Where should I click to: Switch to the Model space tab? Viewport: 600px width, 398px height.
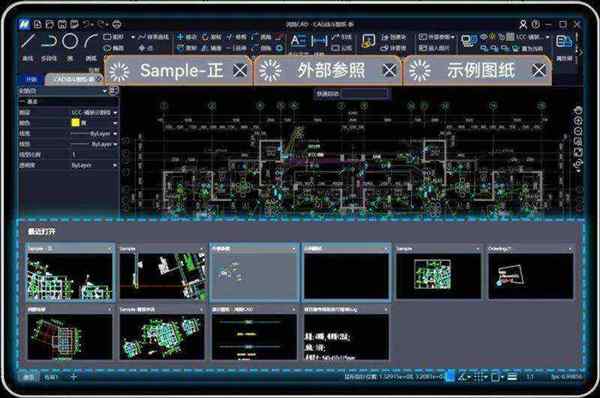tap(29, 377)
